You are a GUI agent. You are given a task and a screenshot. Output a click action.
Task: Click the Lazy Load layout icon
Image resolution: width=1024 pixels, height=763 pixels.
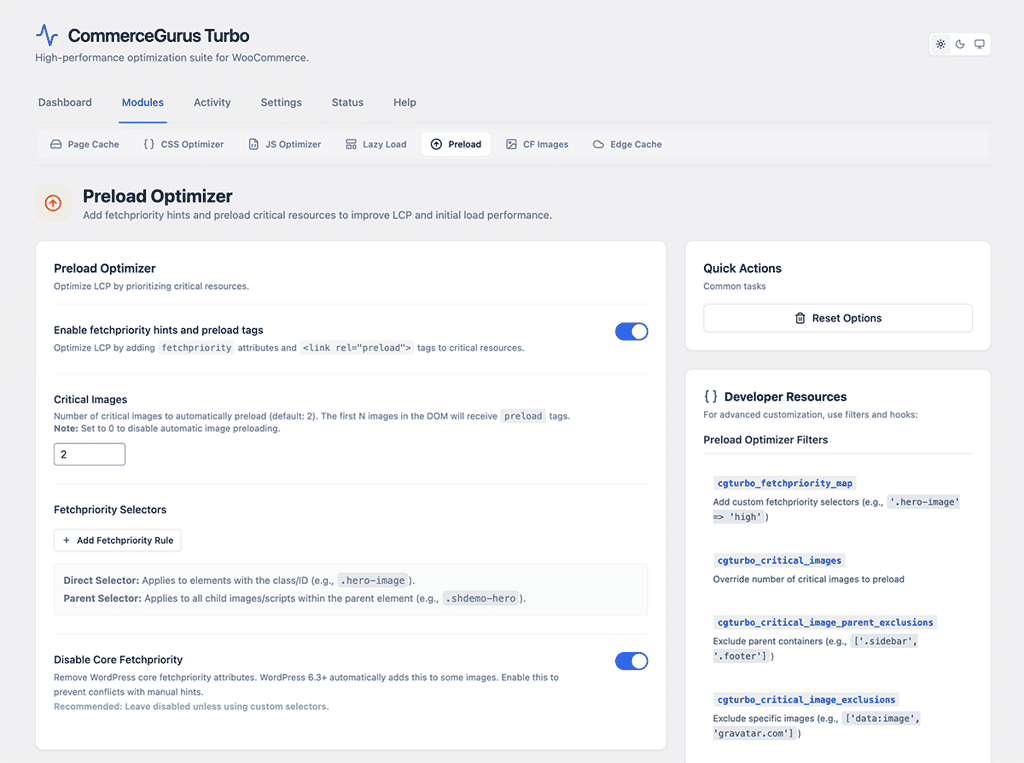tap(351, 144)
